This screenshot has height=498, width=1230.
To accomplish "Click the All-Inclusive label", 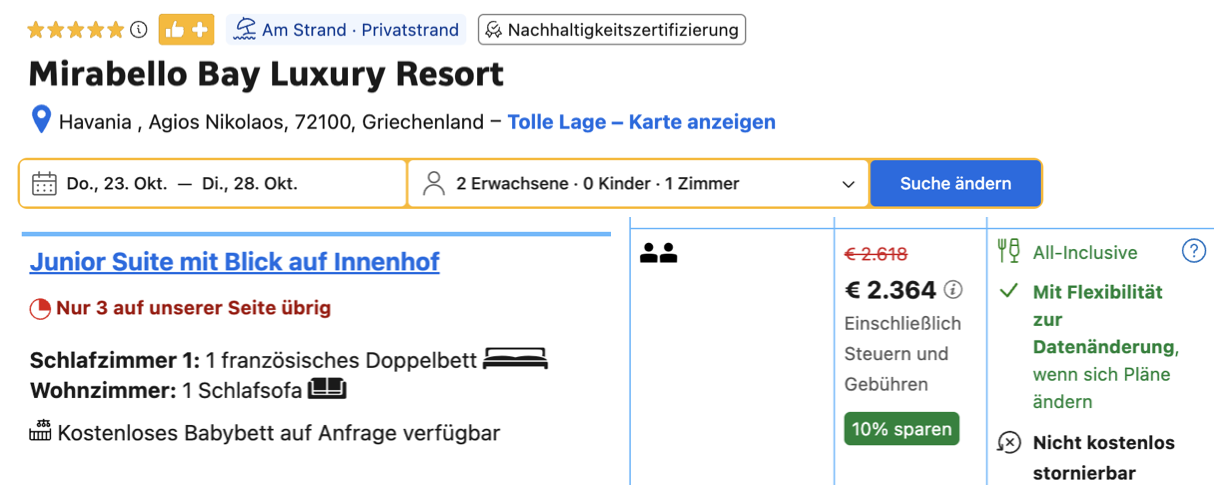I will [1085, 253].
